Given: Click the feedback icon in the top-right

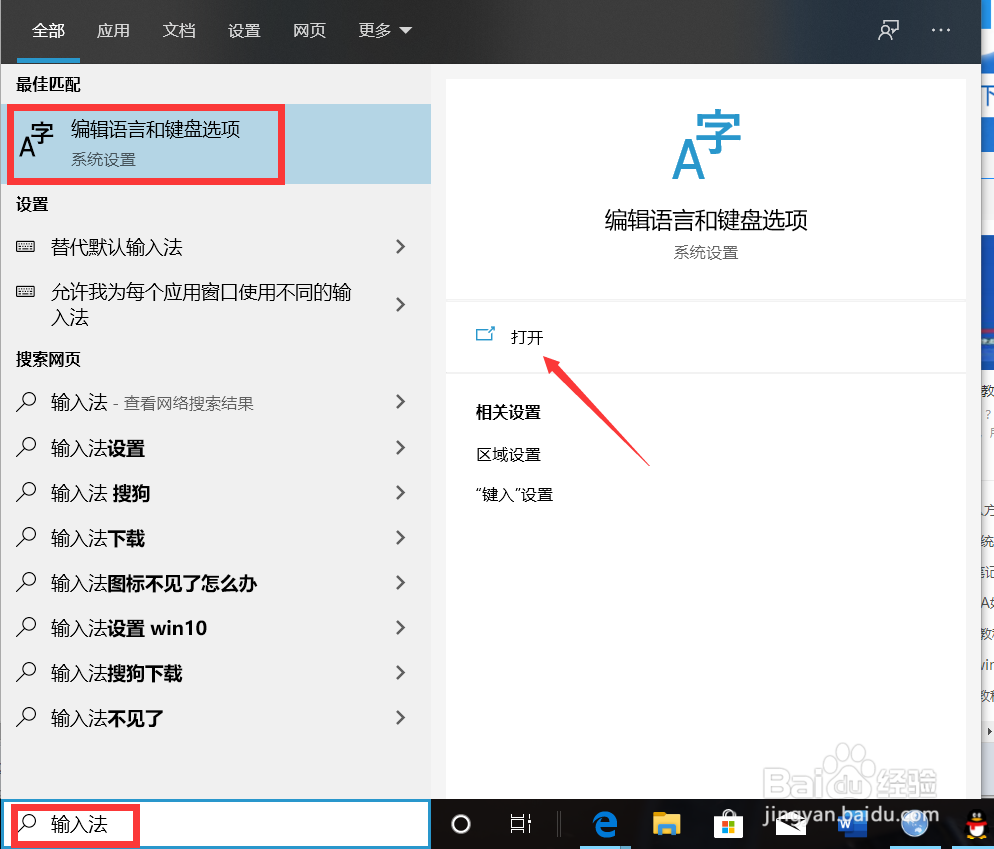Looking at the screenshot, I should (888, 30).
